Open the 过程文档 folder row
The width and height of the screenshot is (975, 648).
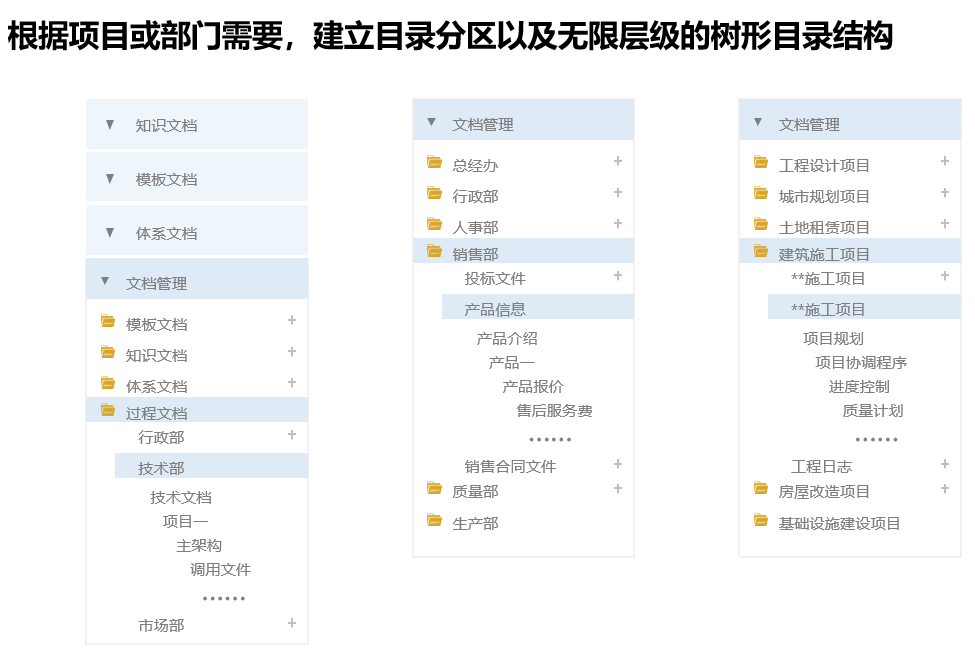tap(197, 410)
